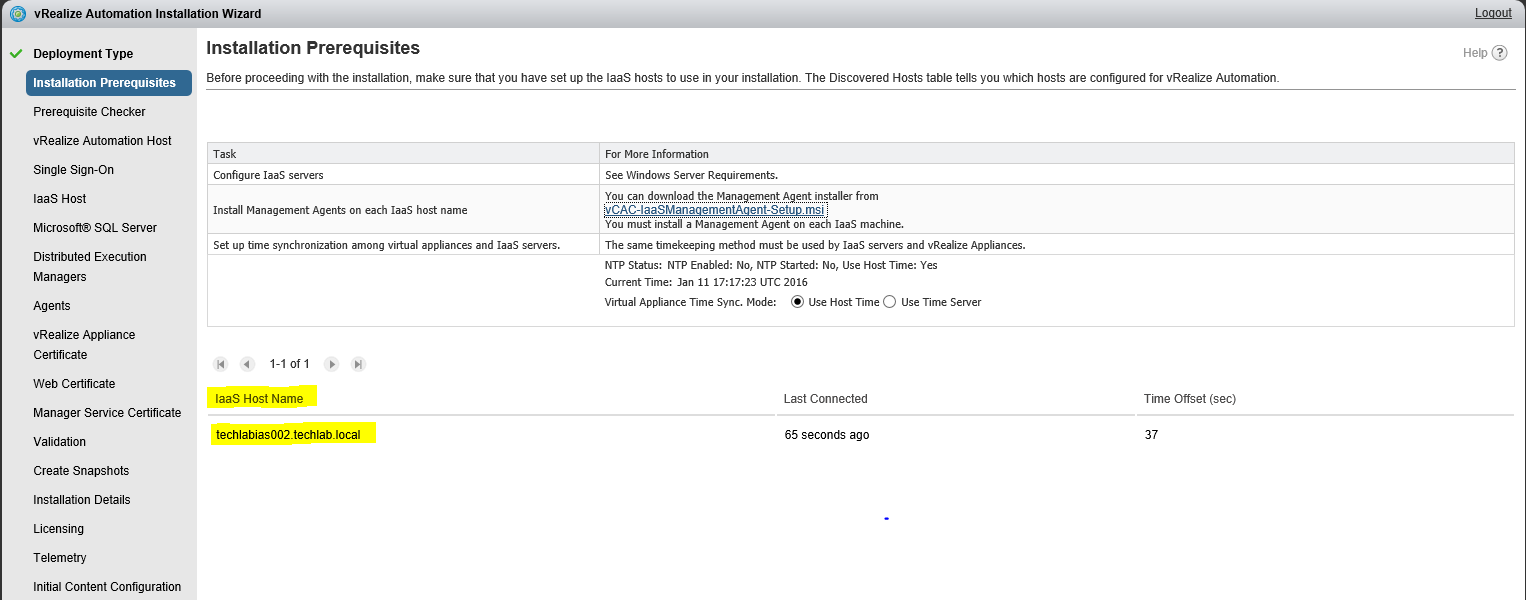Click the Help link text
The image size is (1526, 600).
click(x=1475, y=53)
